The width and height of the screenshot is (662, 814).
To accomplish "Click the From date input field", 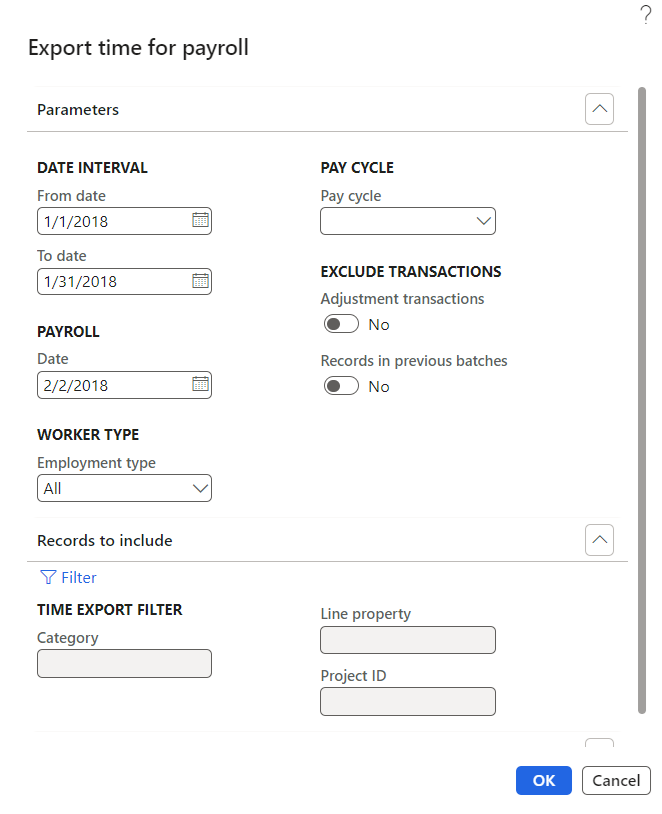I will 110,220.
